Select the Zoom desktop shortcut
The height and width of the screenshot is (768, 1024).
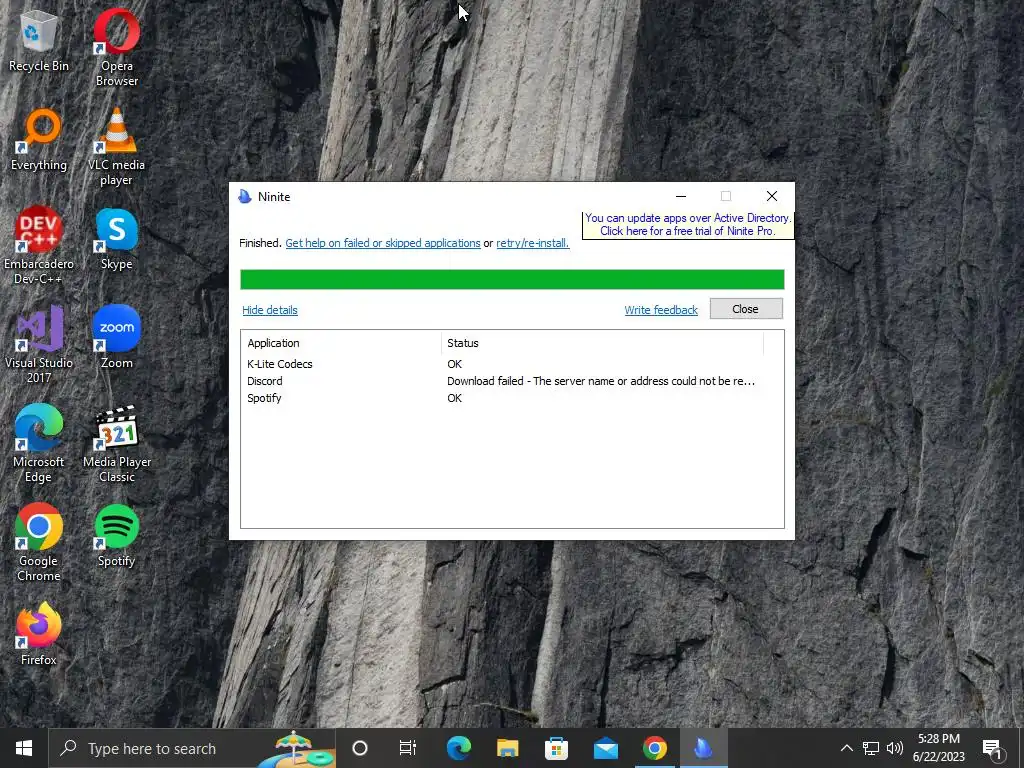(117, 337)
